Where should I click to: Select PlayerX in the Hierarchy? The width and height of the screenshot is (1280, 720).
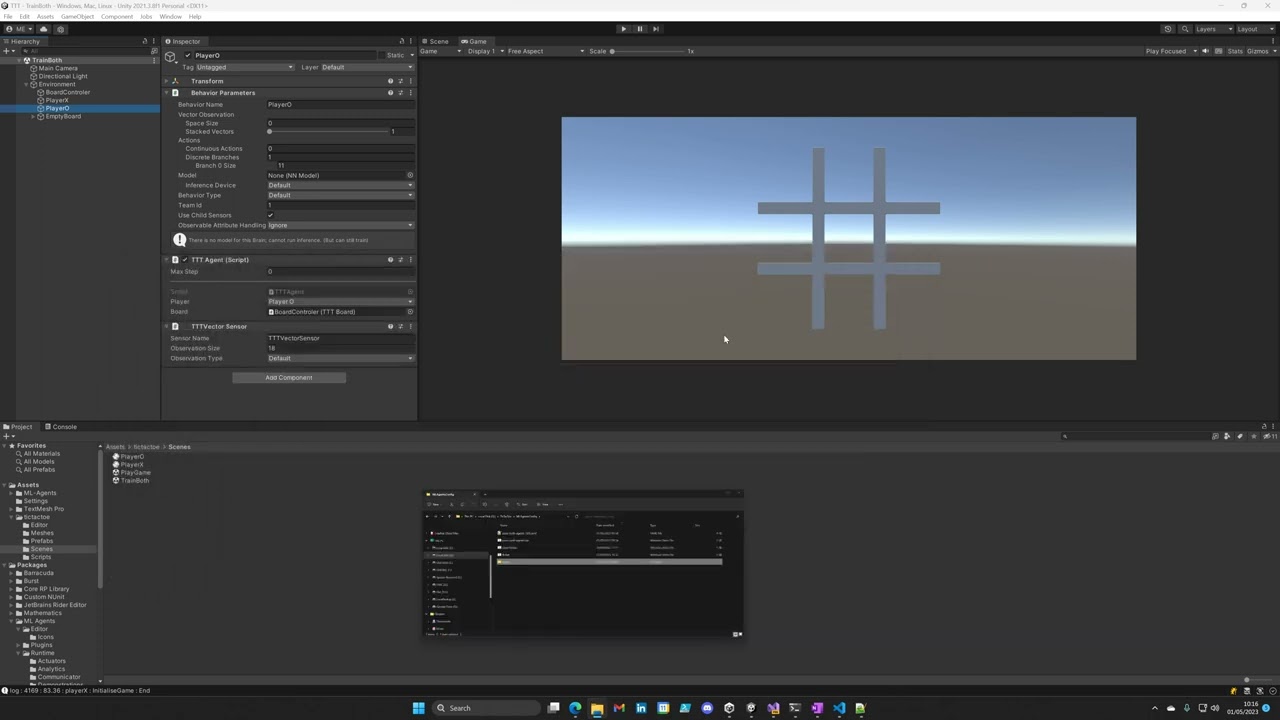[57, 101]
